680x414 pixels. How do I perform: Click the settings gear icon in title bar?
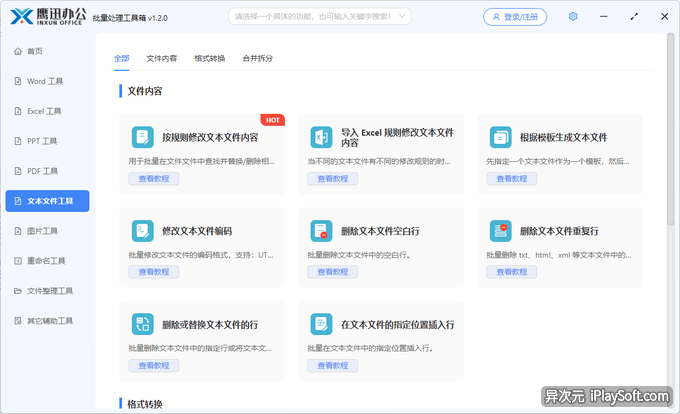[x=573, y=16]
